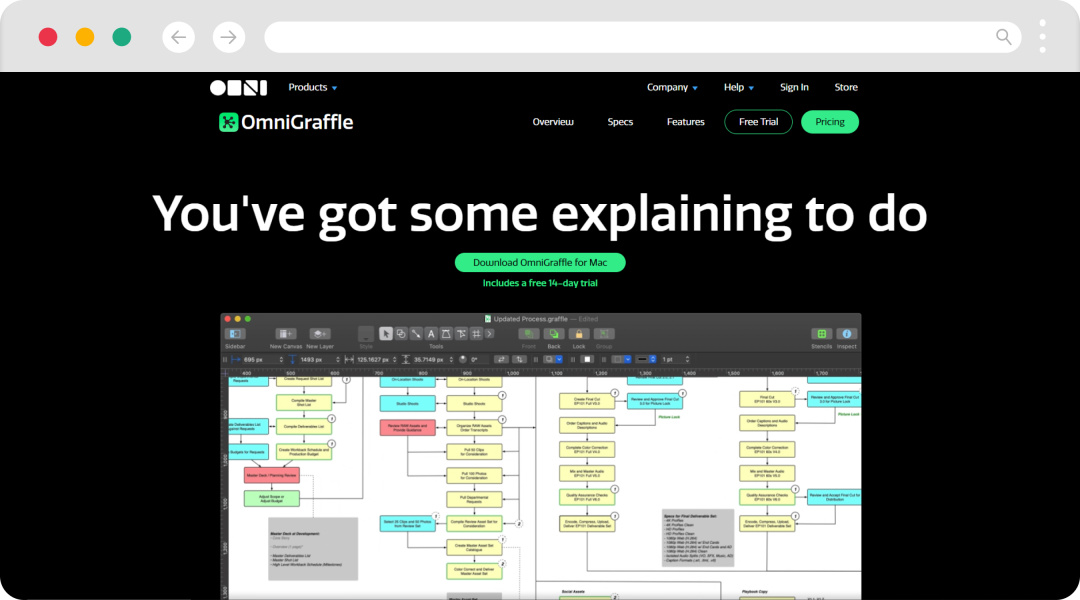The height and width of the screenshot is (600, 1080).
Task: Expand the Company dropdown menu
Action: click(672, 87)
